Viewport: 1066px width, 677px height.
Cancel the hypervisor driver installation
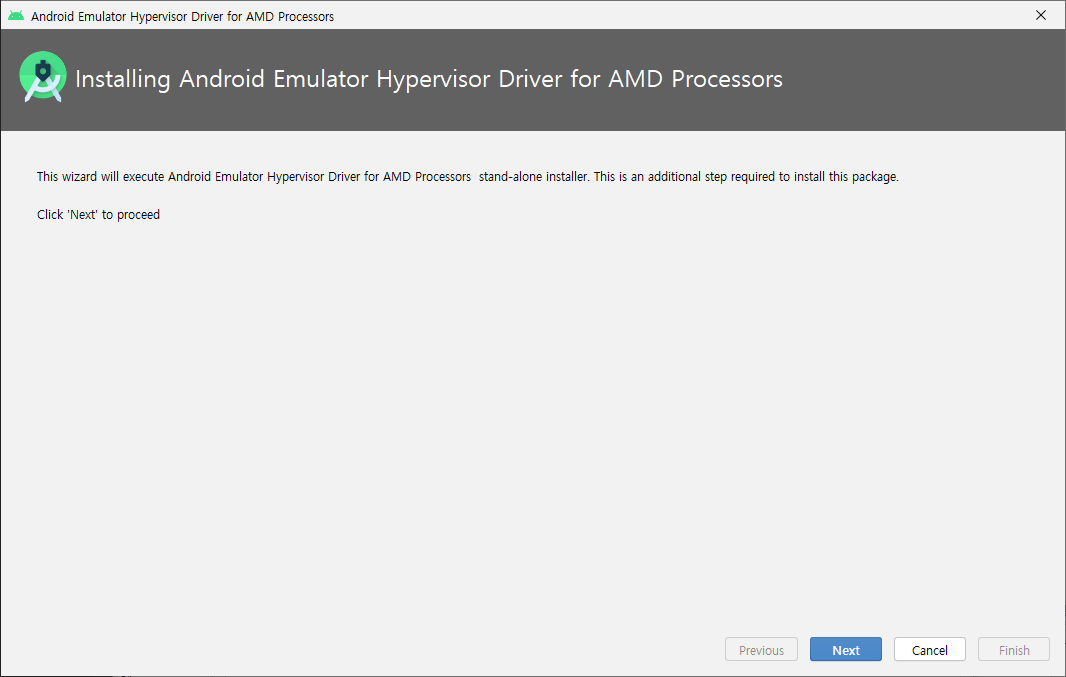[x=929, y=650]
